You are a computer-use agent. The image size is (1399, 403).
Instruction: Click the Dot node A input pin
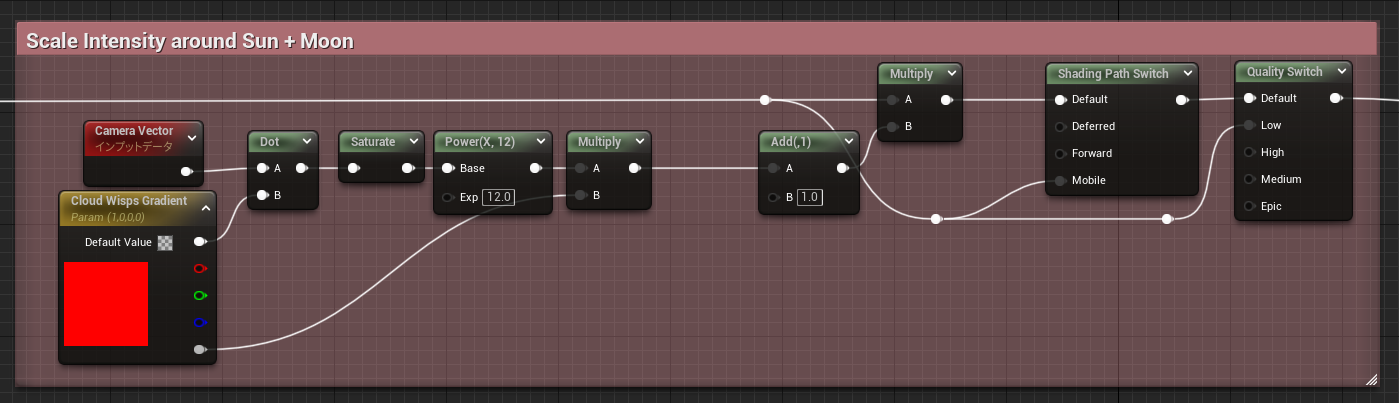[x=262, y=168]
